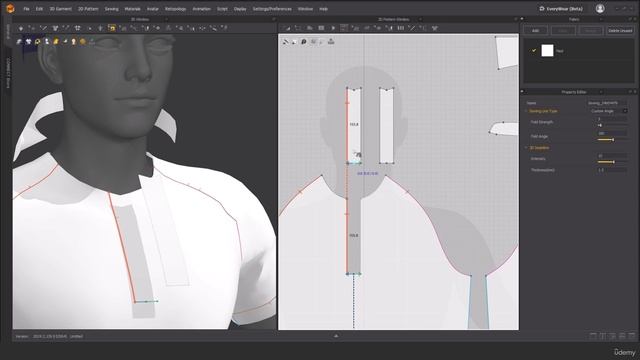This screenshot has width=640, height=360.
Task: Open the Sewing menu
Action: click(x=111, y=9)
